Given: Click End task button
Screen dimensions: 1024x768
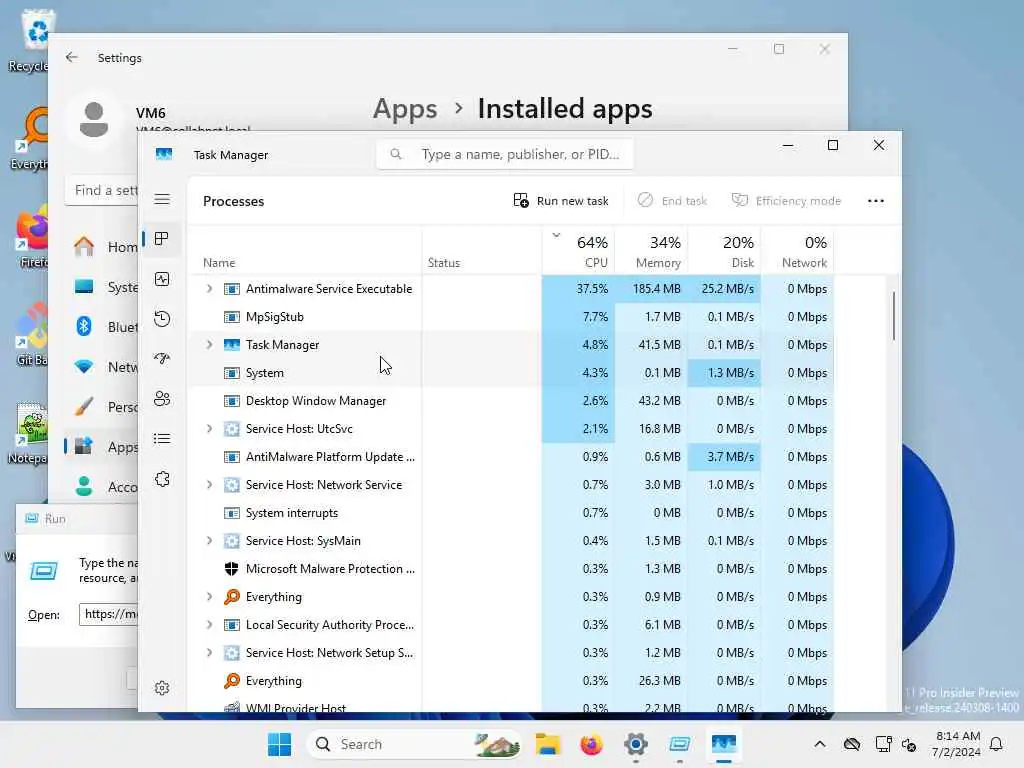Looking at the screenshot, I should click(x=672, y=200).
